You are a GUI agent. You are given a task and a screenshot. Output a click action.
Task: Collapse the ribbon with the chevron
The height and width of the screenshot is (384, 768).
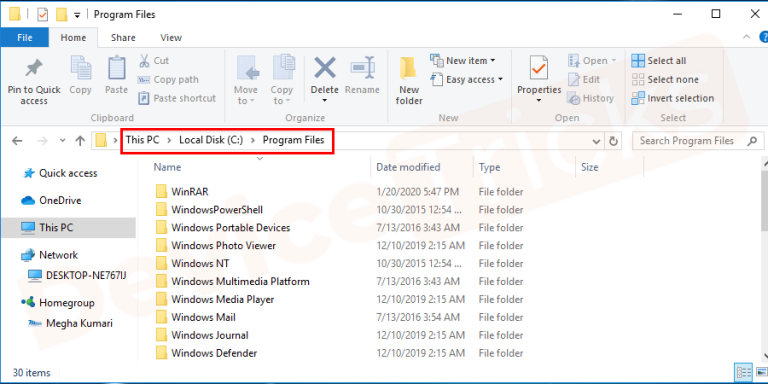click(746, 37)
